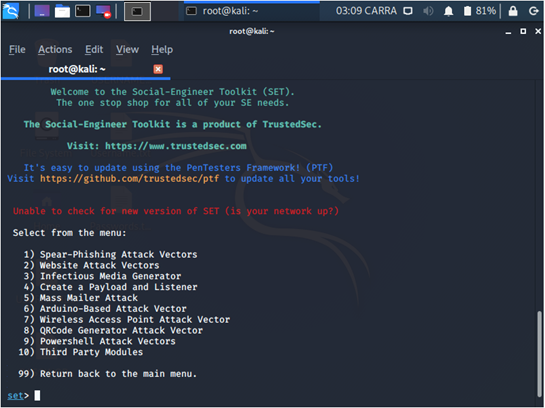
Task: Click the red 'Unable to check' warning text
Action: 176,211
